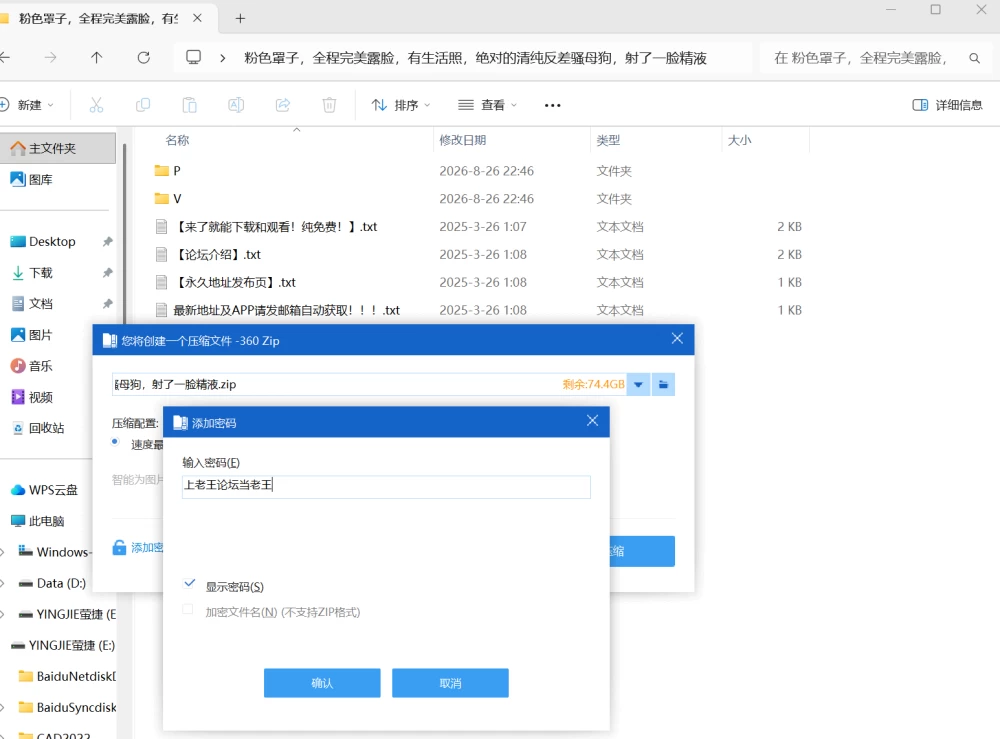Click the Rename icon in toolbar

coord(236,105)
